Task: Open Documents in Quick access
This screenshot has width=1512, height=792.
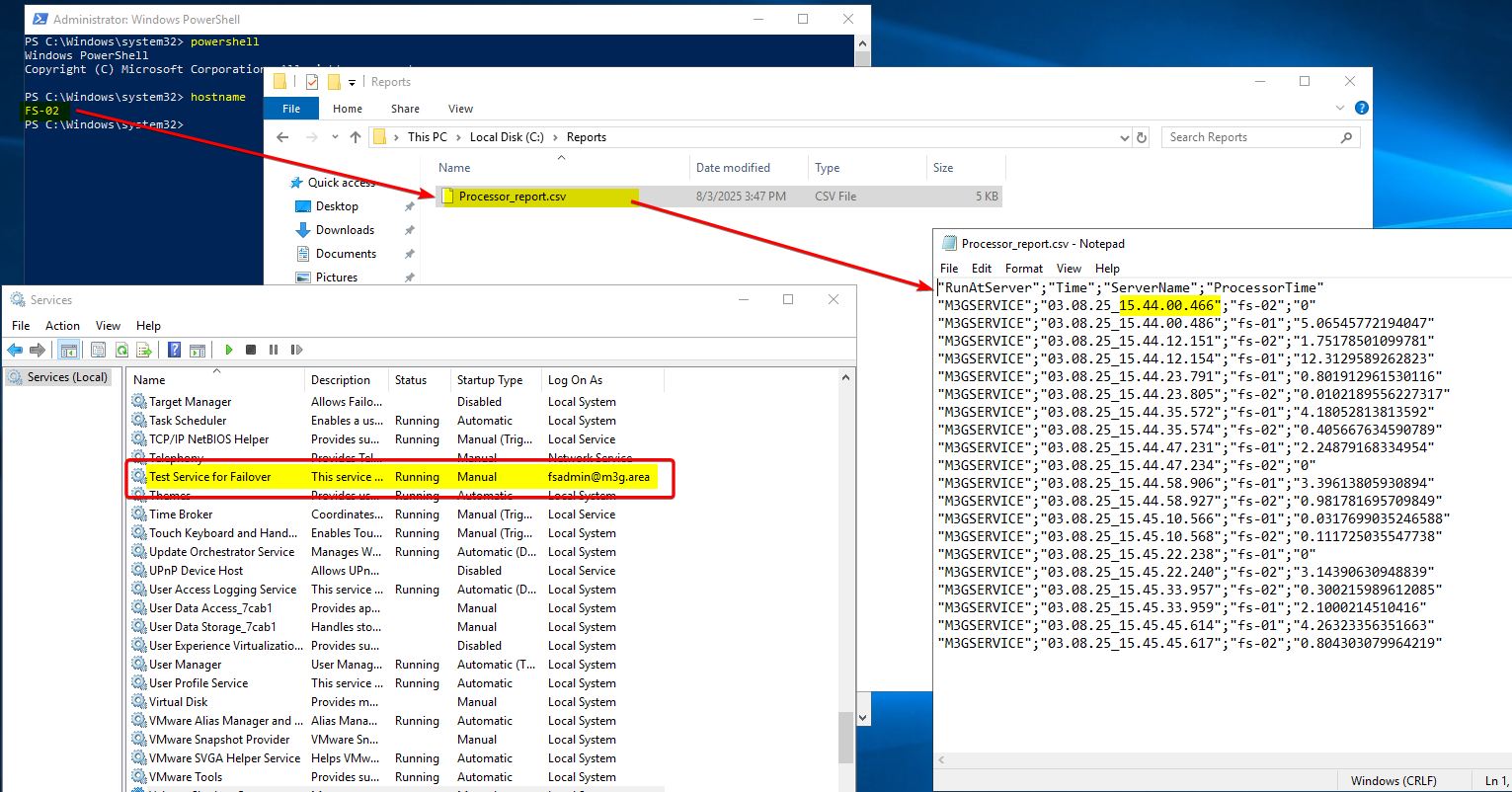Action: click(x=346, y=254)
